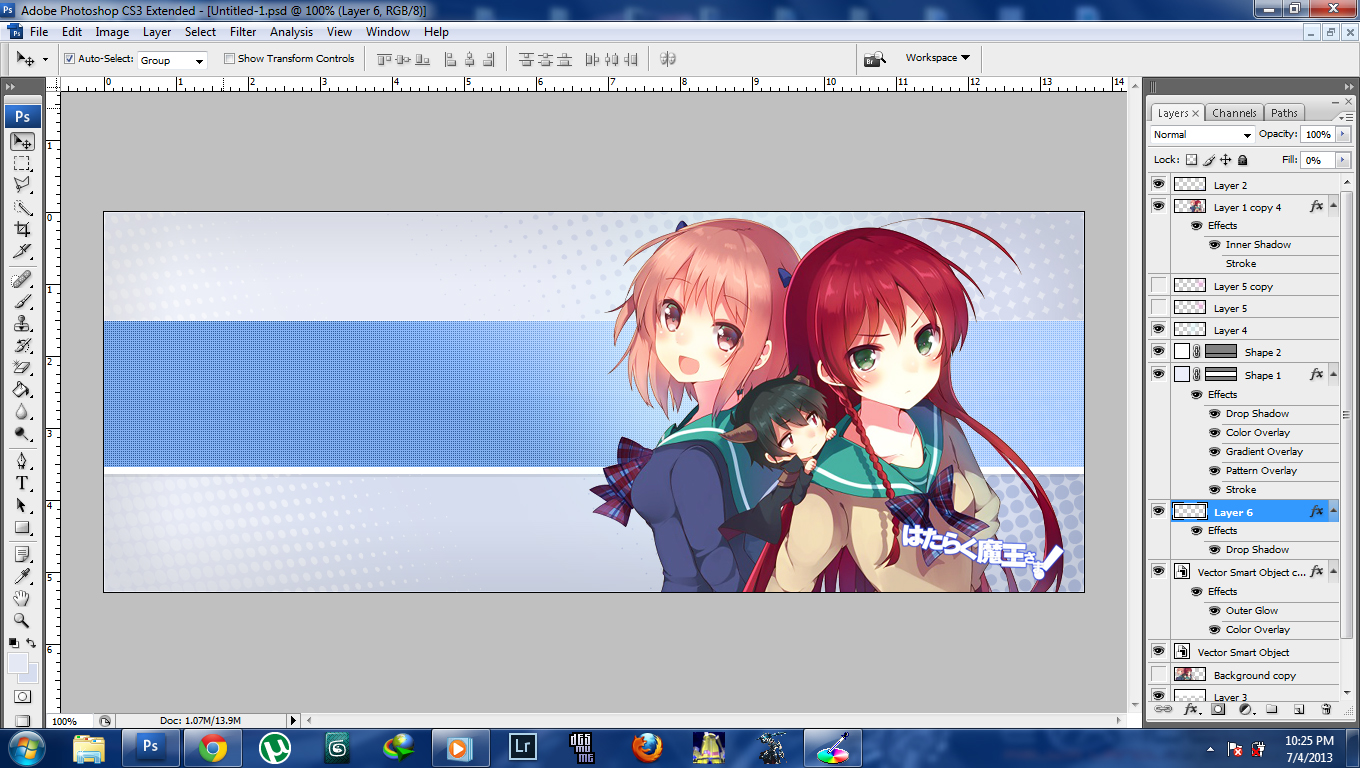Select the Paint Bucket tool
This screenshot has height=768, width=1360.
pos(22,389)
